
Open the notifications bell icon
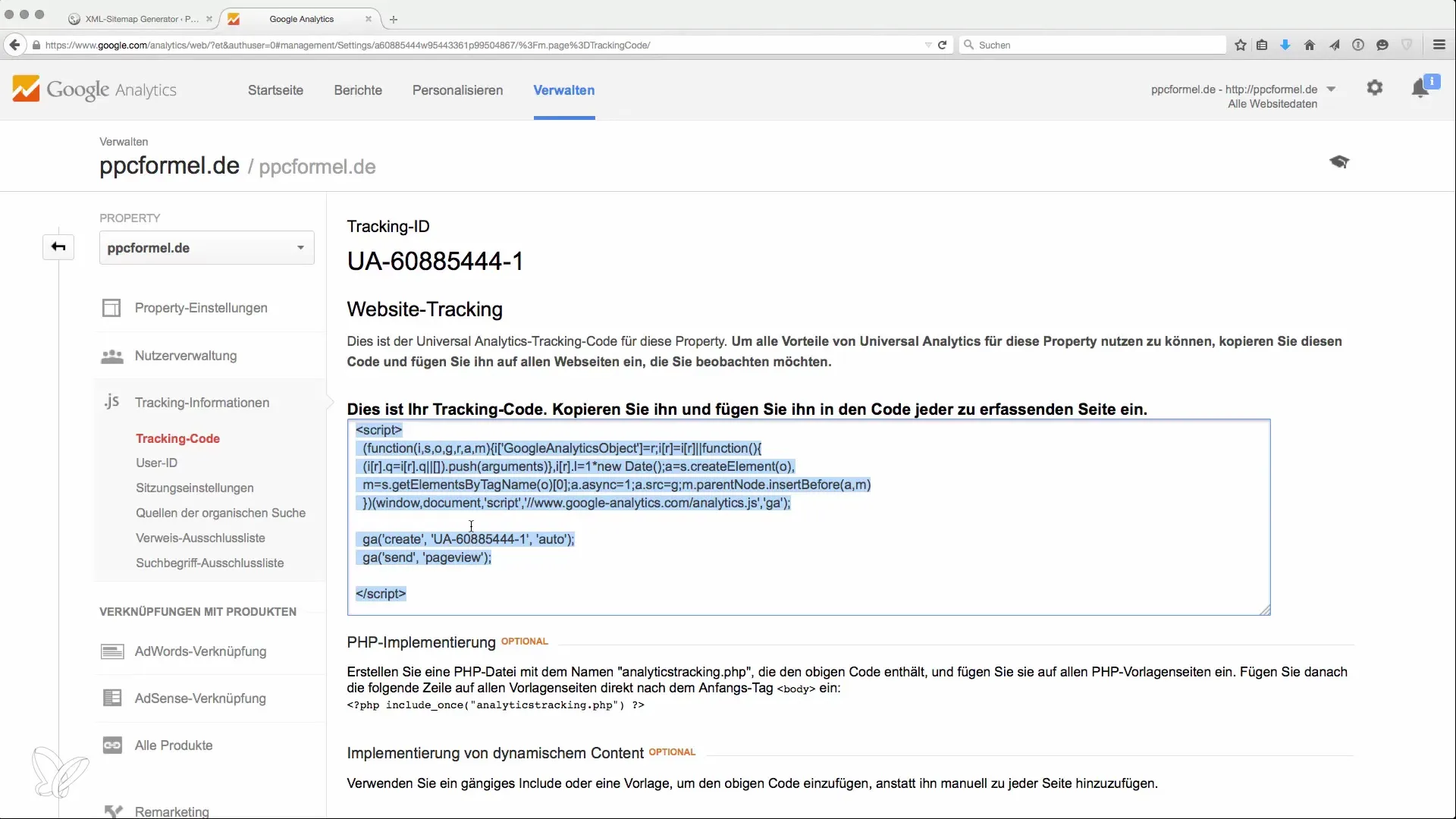click(1420, 89)
